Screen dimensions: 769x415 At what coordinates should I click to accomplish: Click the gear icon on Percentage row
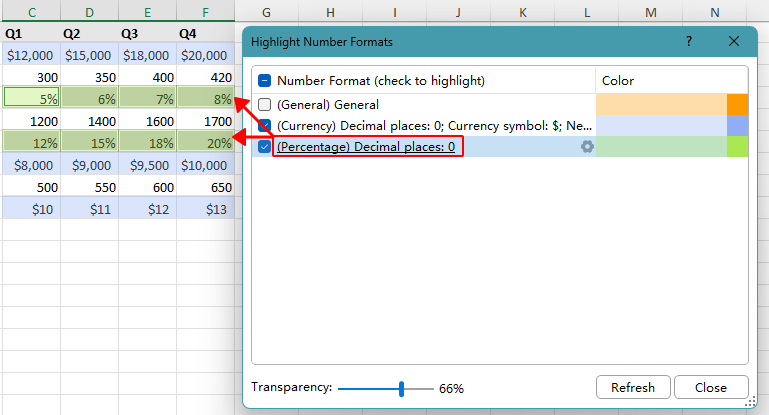tap(587, 147)
